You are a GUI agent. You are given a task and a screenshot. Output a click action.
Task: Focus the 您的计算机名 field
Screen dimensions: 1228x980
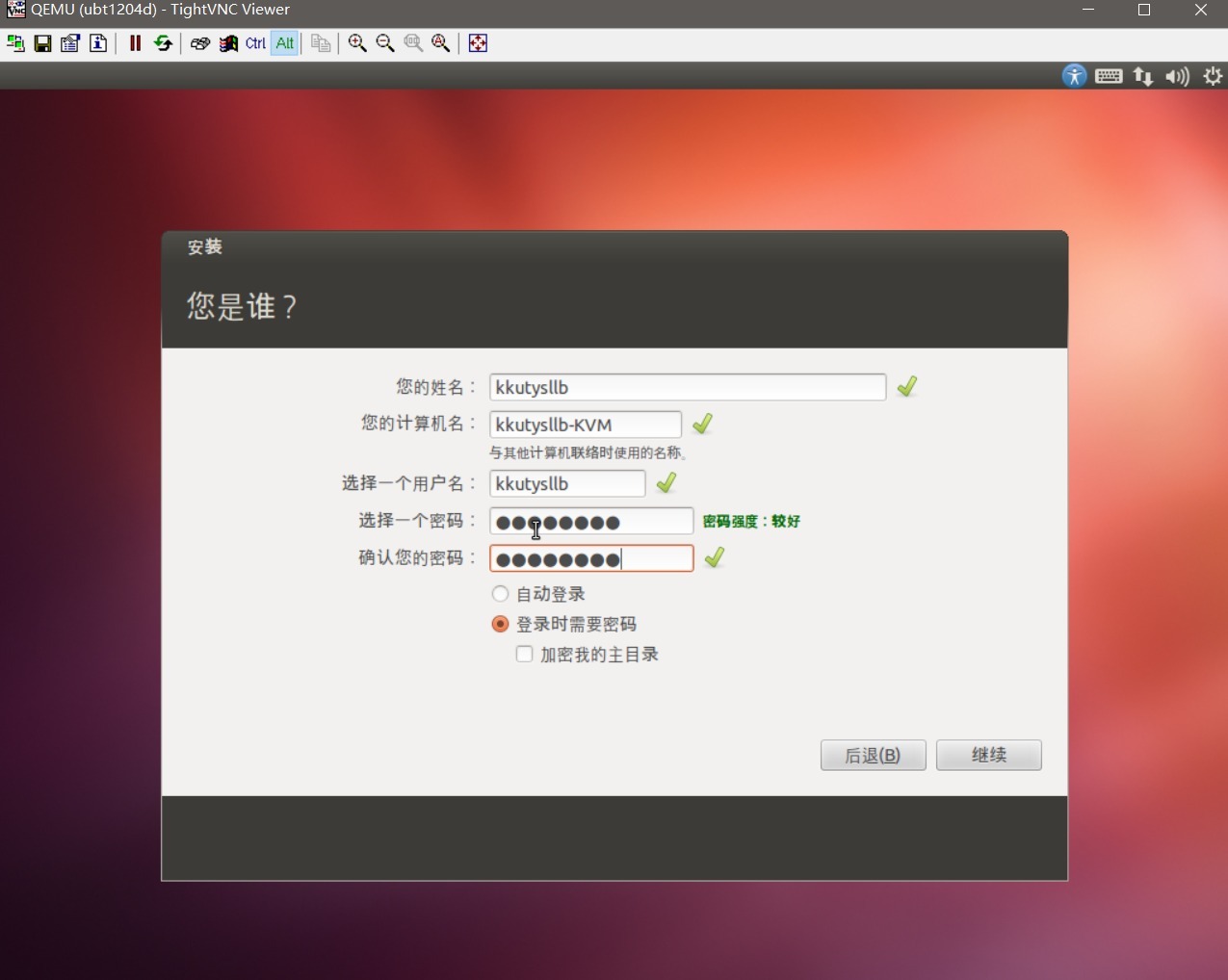586,425
